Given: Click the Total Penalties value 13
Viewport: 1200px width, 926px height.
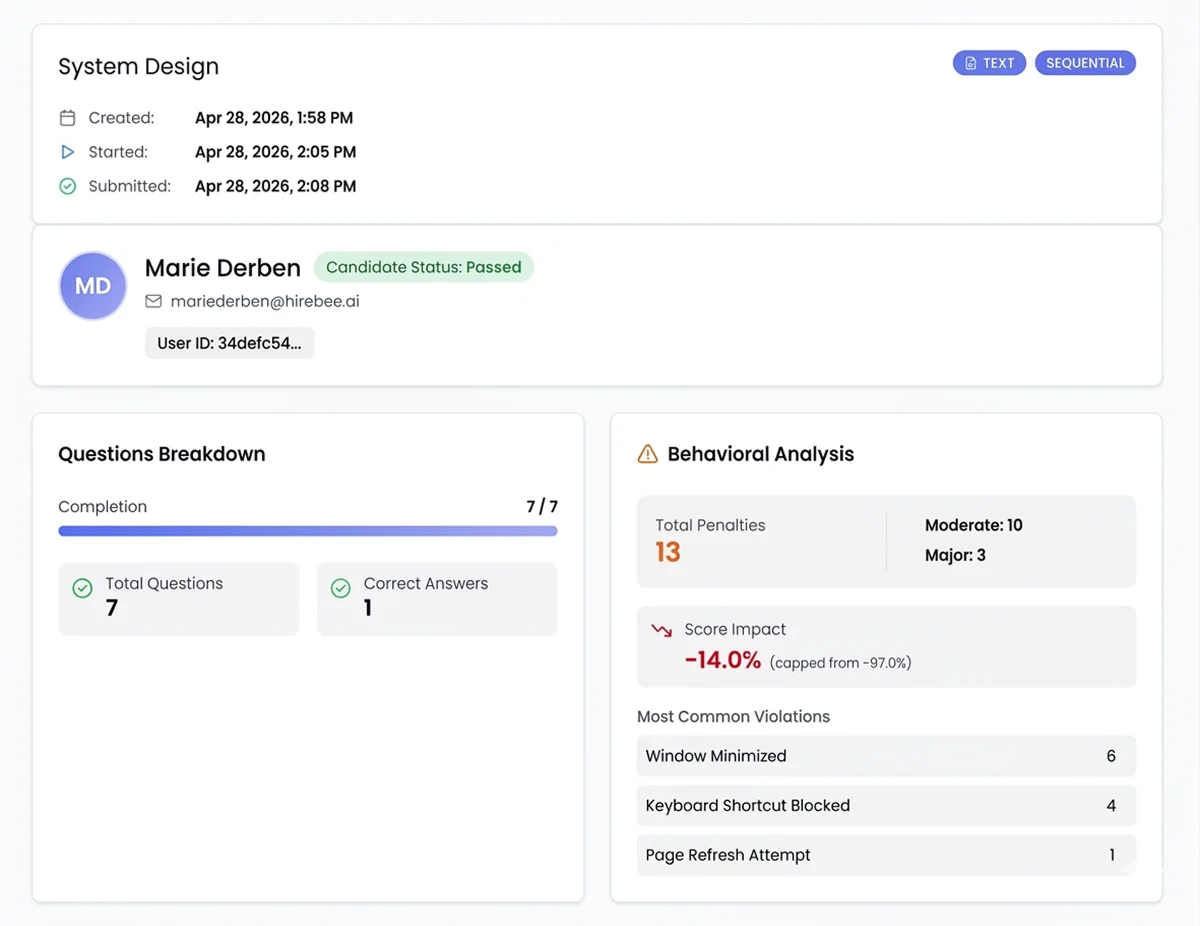Looking at the screenshot, I should (x=668, y=552).
